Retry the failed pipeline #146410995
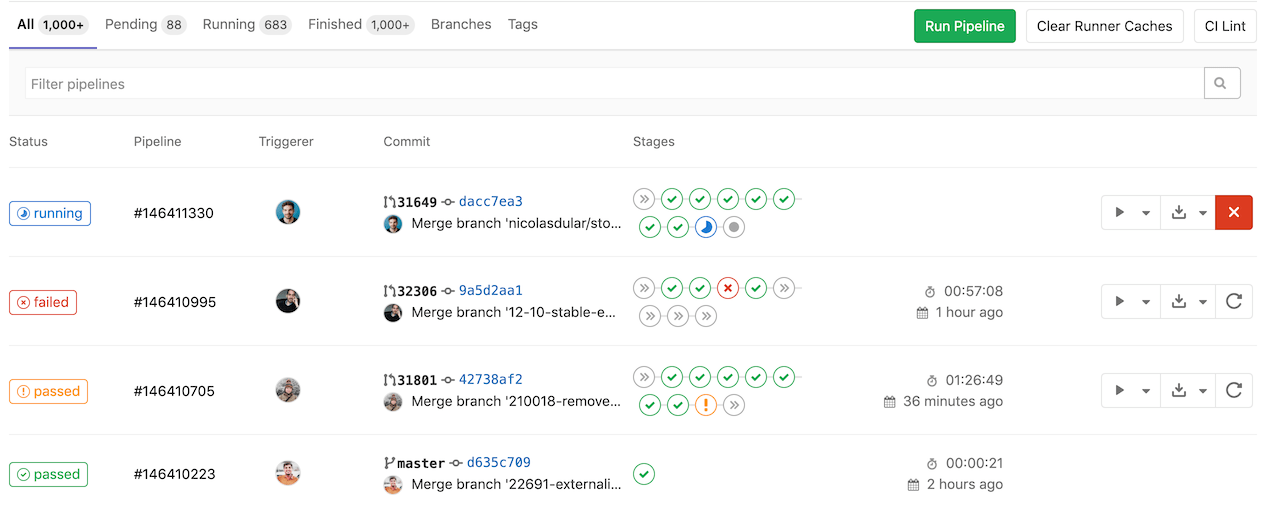 [1233, 302]
